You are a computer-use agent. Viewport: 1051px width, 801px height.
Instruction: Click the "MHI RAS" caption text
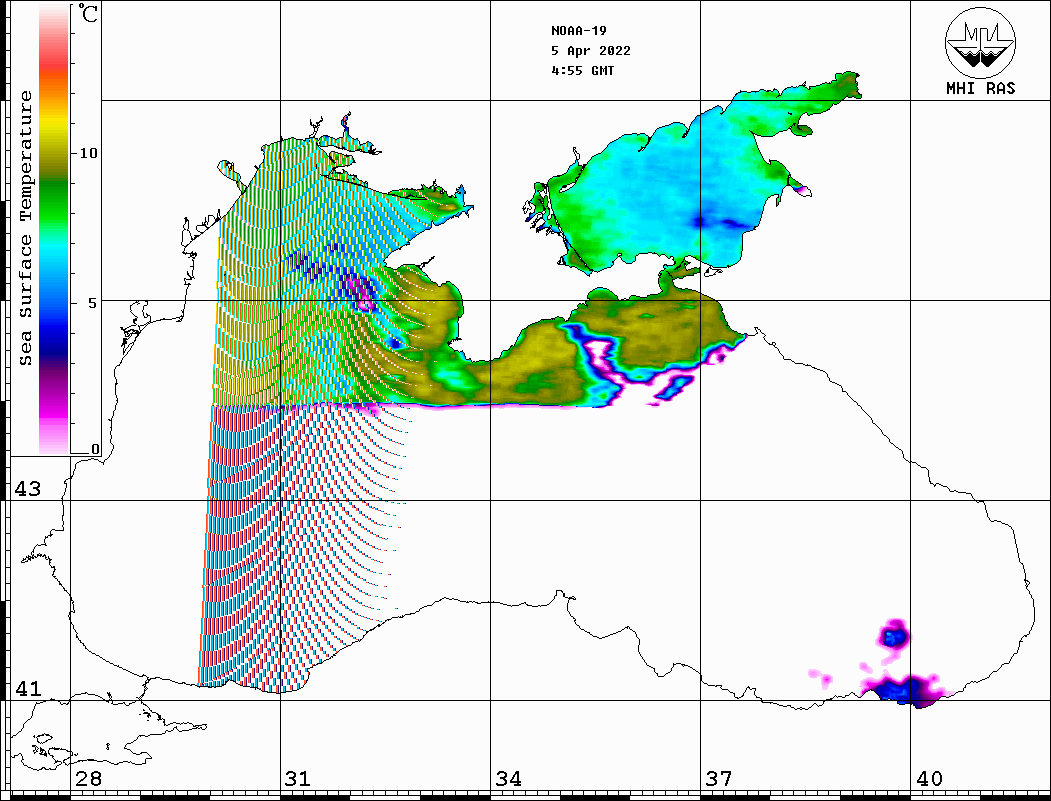click(x=980, y=88)
